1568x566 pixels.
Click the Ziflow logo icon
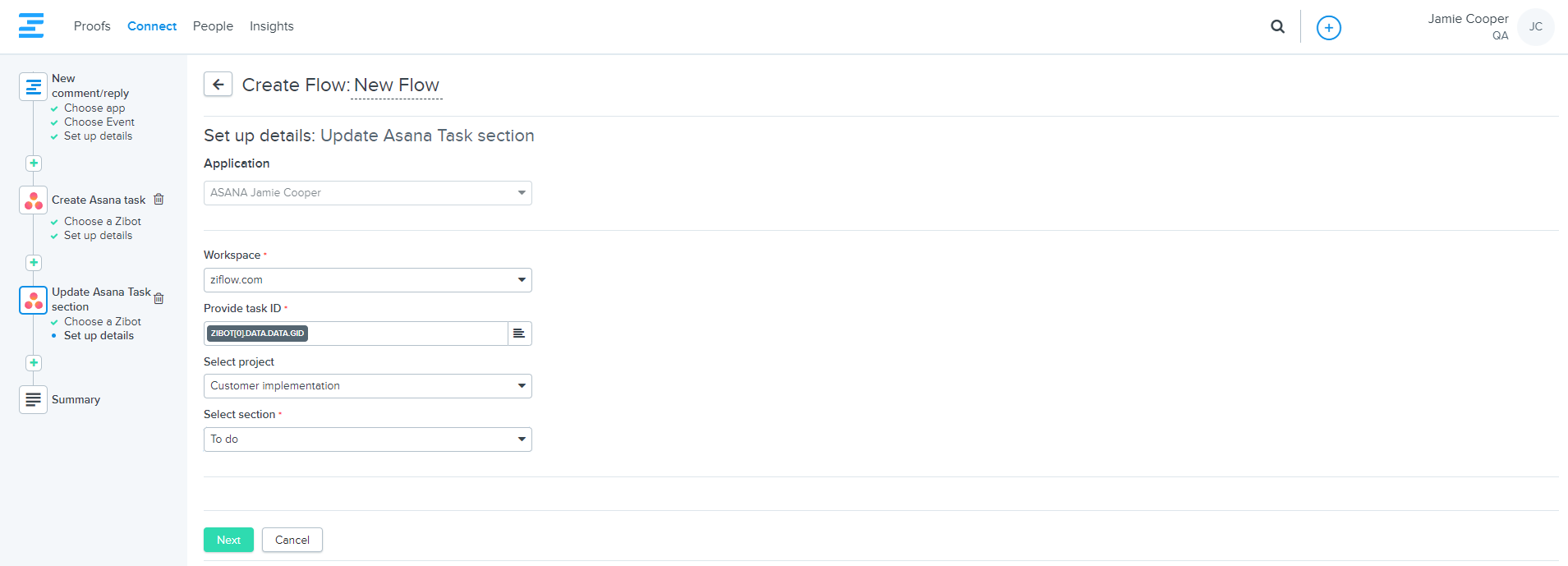pos(31,25)
